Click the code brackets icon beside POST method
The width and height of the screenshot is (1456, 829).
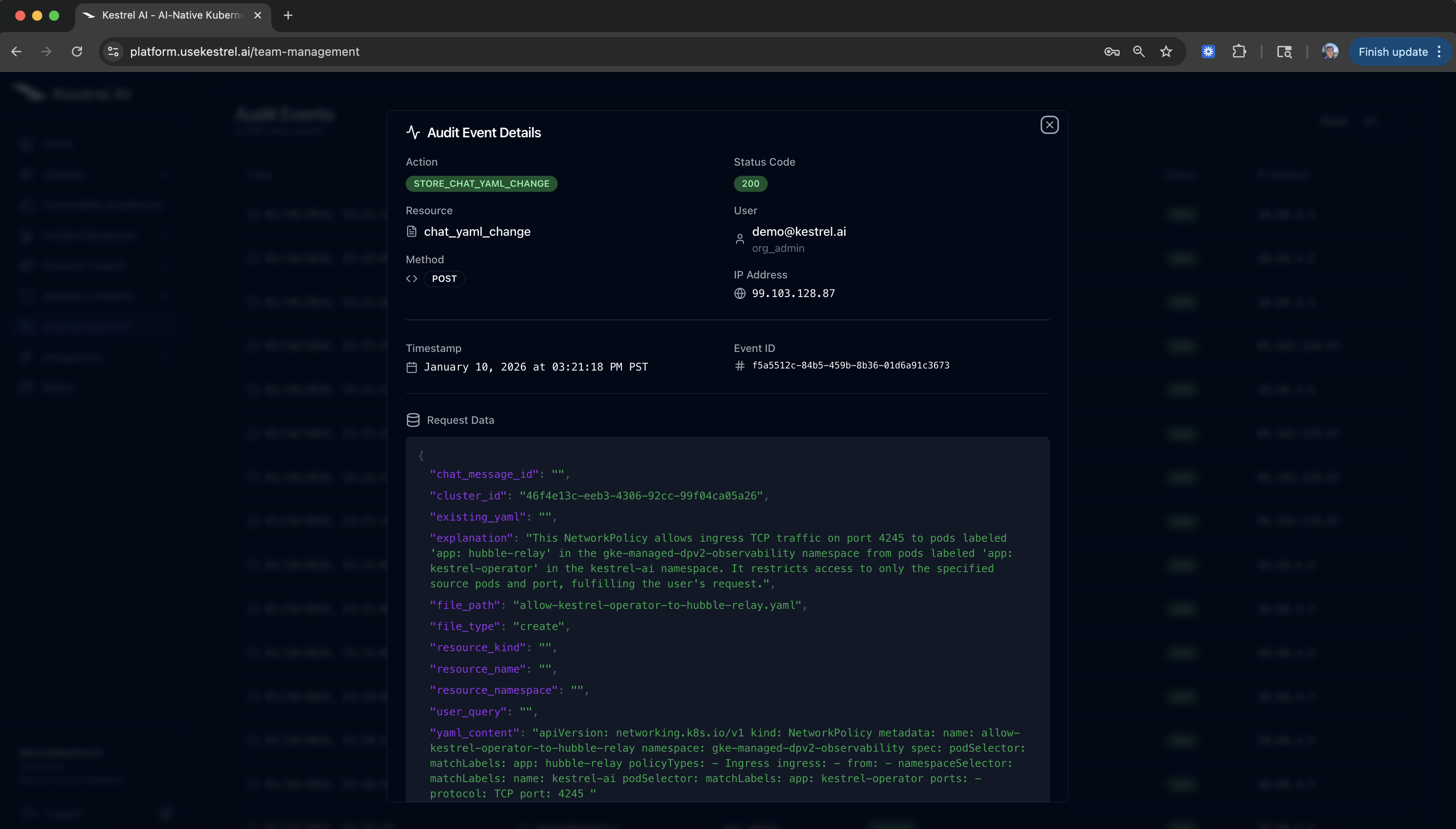pos(412,278)
